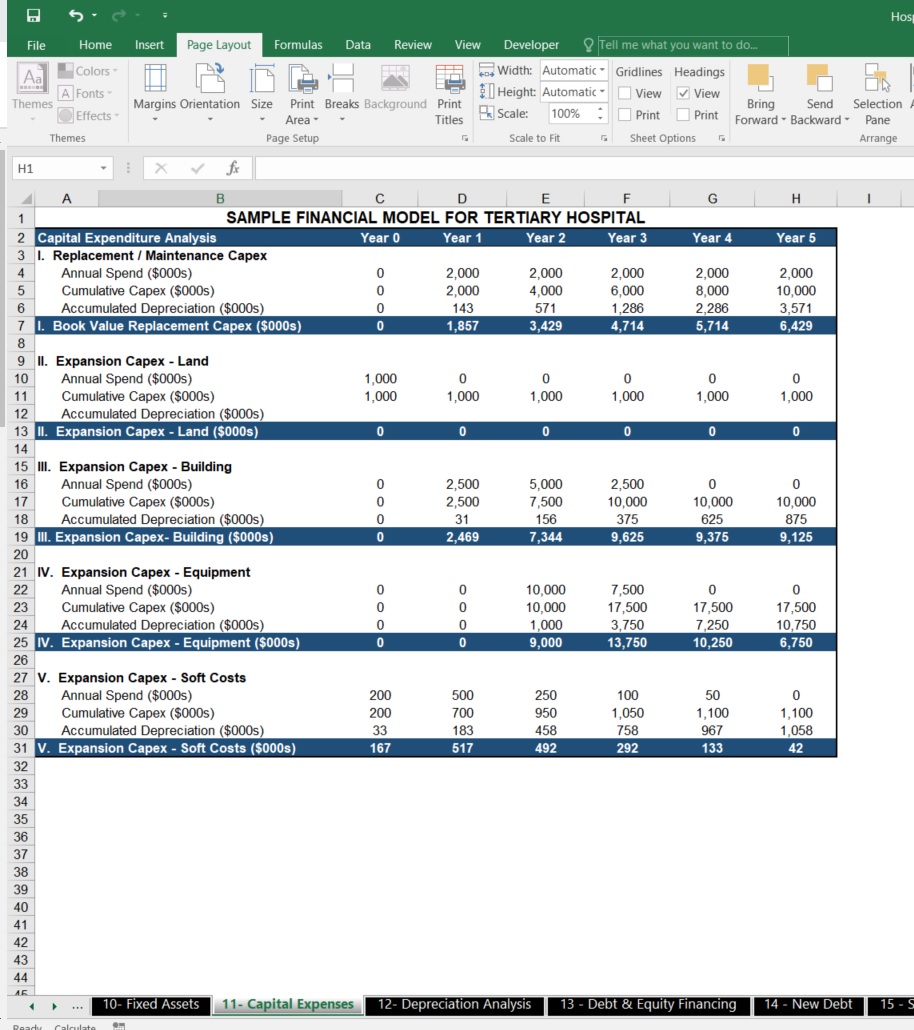Image resolution: width=914 pixels, height=1030 pixels.
Task: Launch Sheet Options dialog launcher
Action: click(721, 139)
